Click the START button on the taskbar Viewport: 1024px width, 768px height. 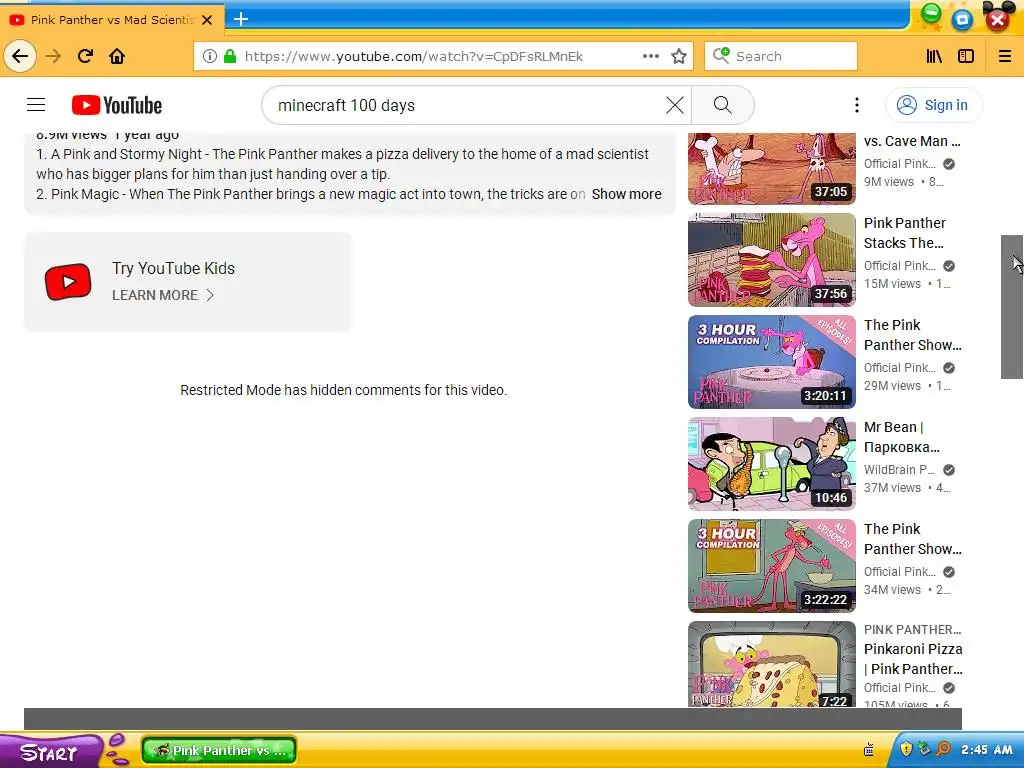pyautogui.click(x=51, y=751)
